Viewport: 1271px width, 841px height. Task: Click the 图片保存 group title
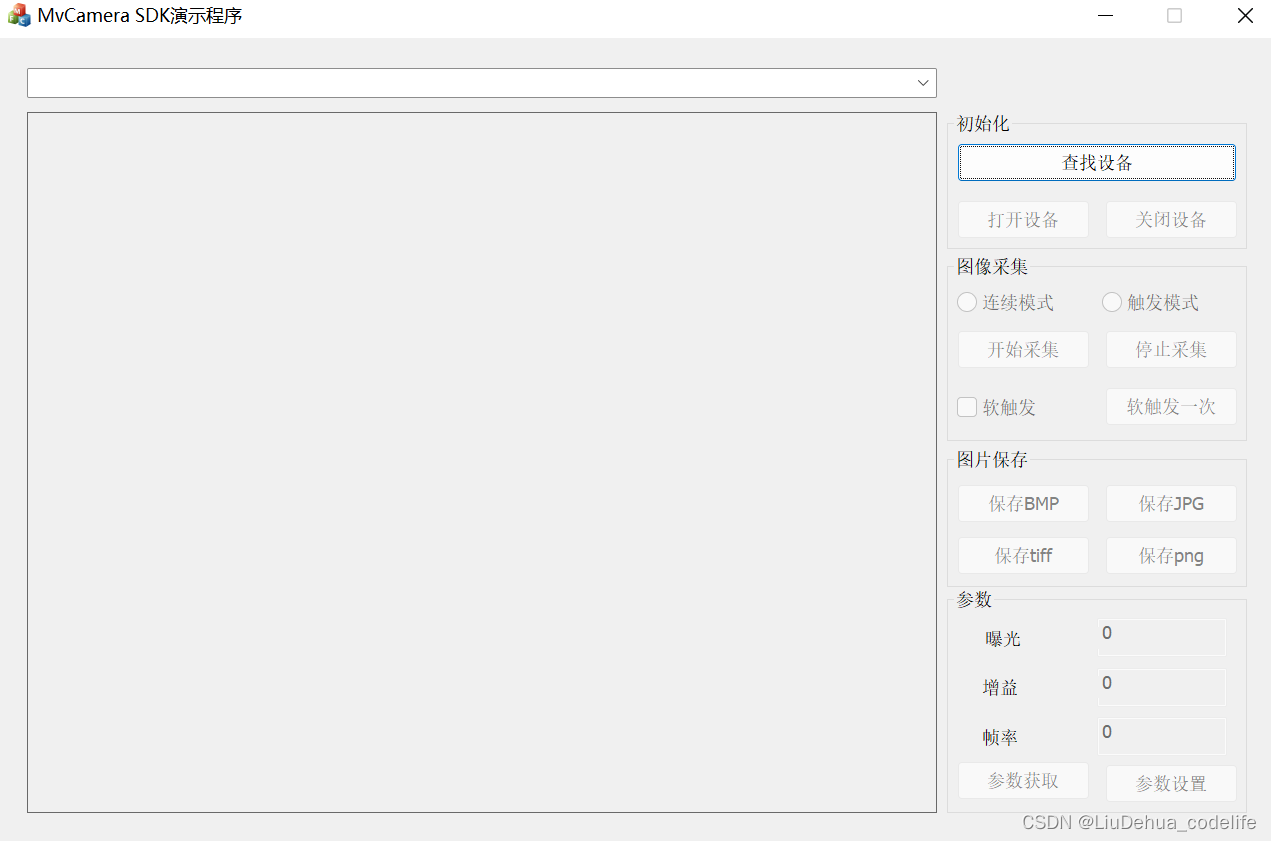click(992, 460)
